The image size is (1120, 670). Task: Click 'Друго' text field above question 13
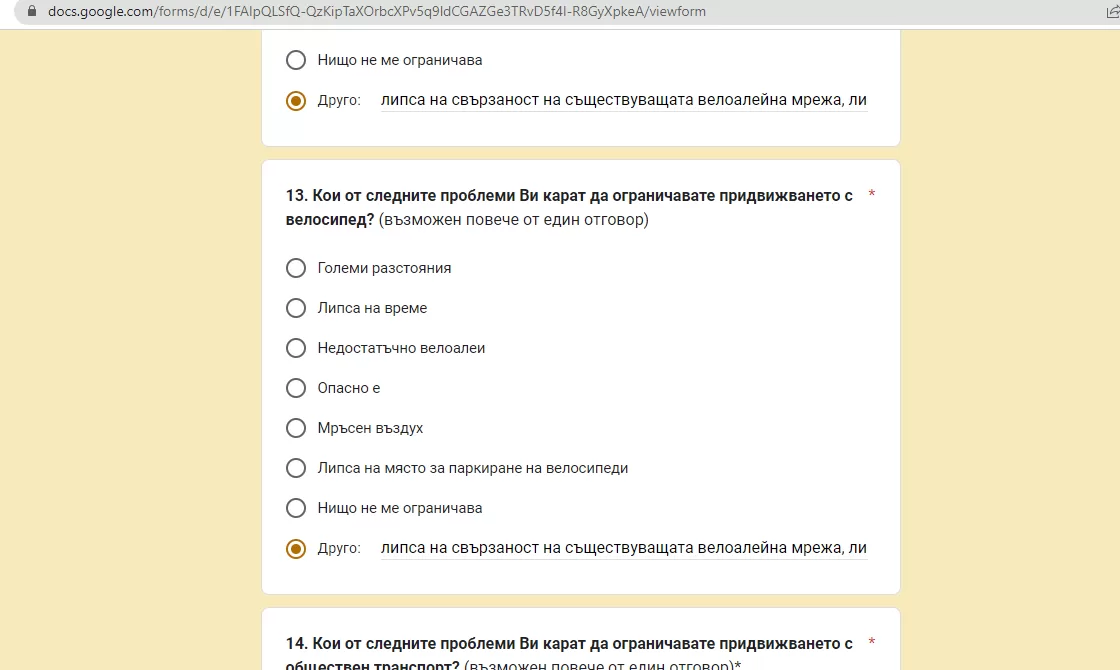pos(624,100)
